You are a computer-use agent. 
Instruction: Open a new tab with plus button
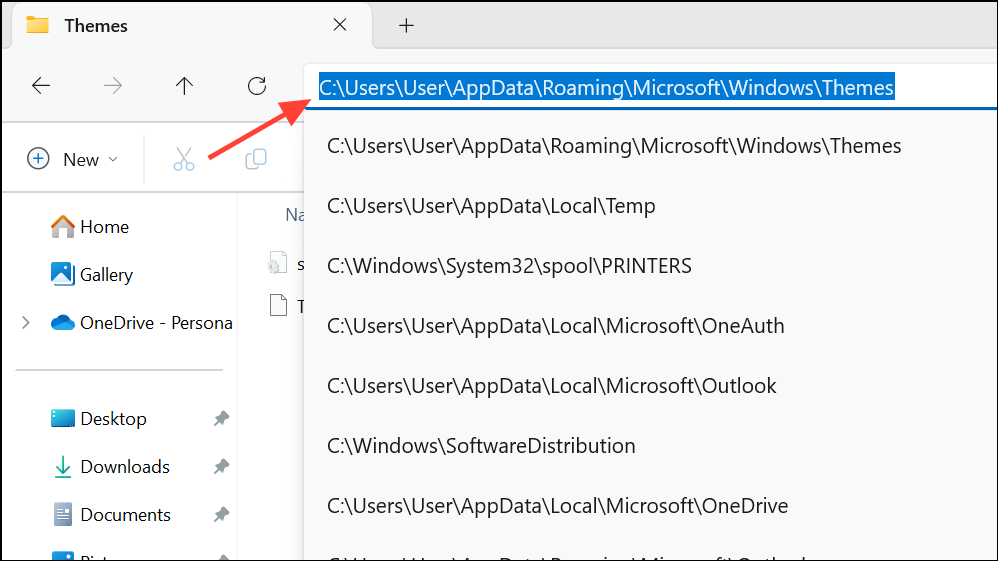pos(406,25)
